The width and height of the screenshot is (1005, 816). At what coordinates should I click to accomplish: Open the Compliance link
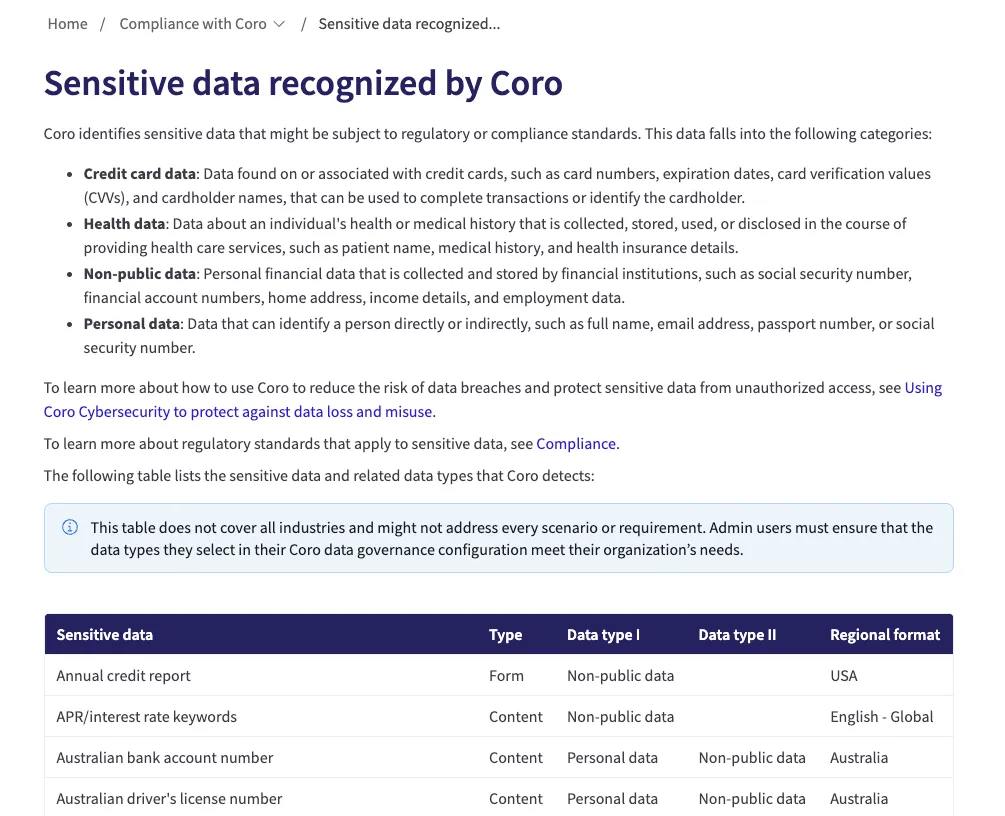coord(576,444)
